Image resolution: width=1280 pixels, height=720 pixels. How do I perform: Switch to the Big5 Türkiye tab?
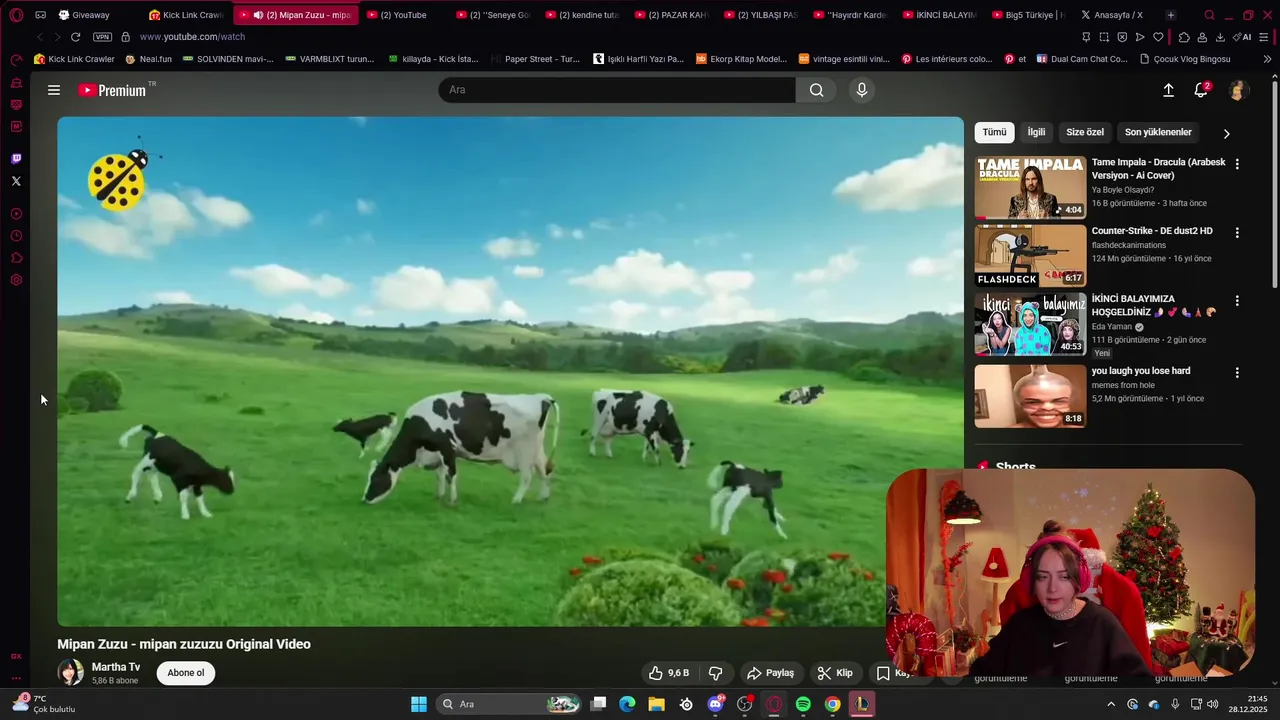[1027, 15]
